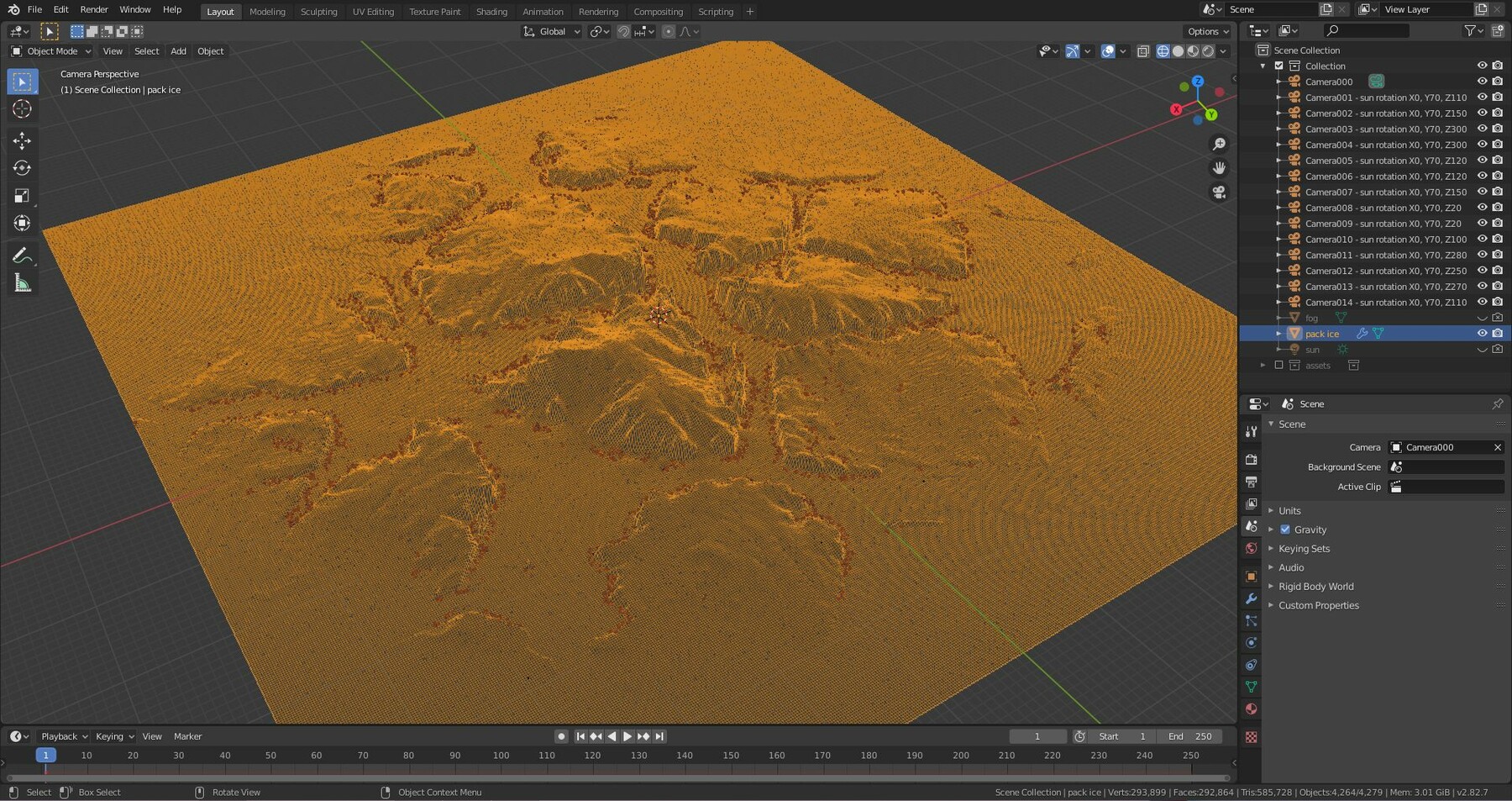Screen dimensions: 1512x801
Task: Open the Outliner filter options
Action: (x=1470, y=29)
